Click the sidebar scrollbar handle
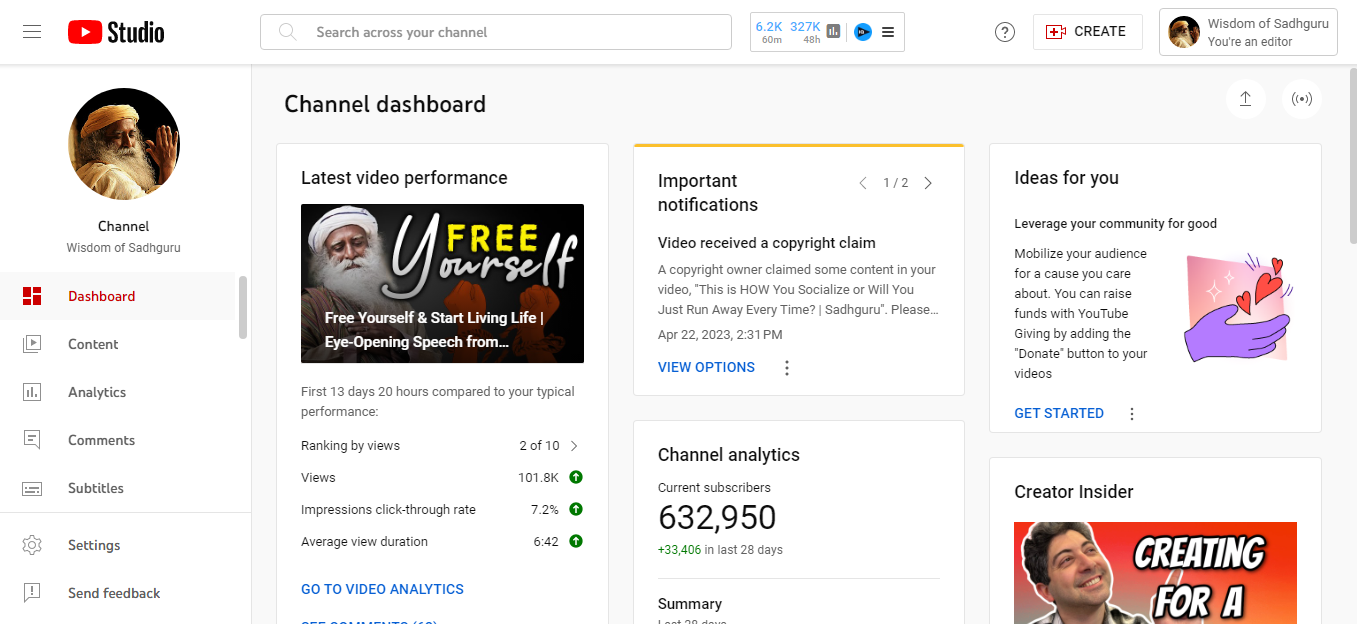Image resolution: width=1357 pixels, height=624 pixels. (x=243, y=308)
